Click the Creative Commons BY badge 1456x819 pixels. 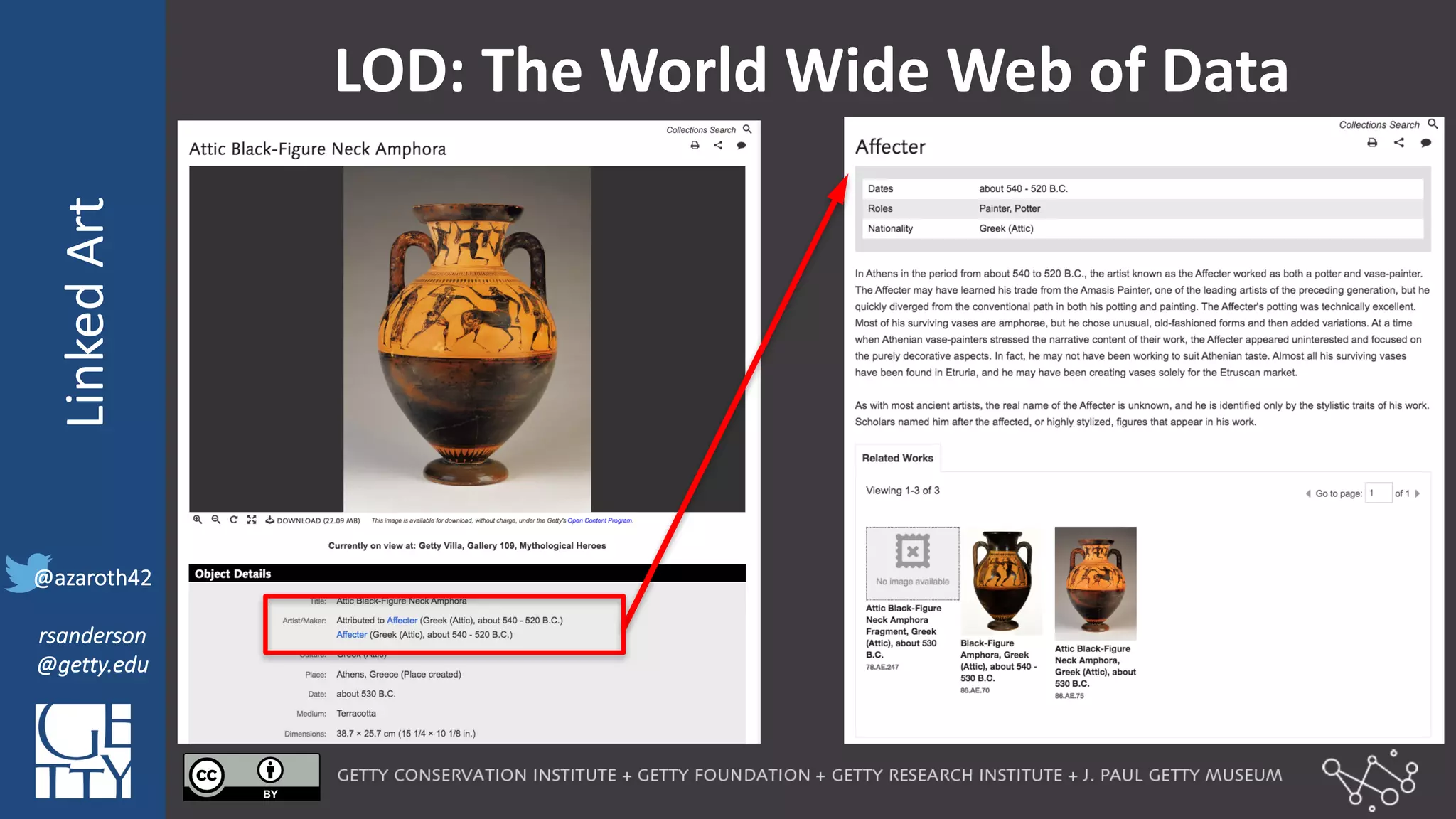[x=252, y=777]
